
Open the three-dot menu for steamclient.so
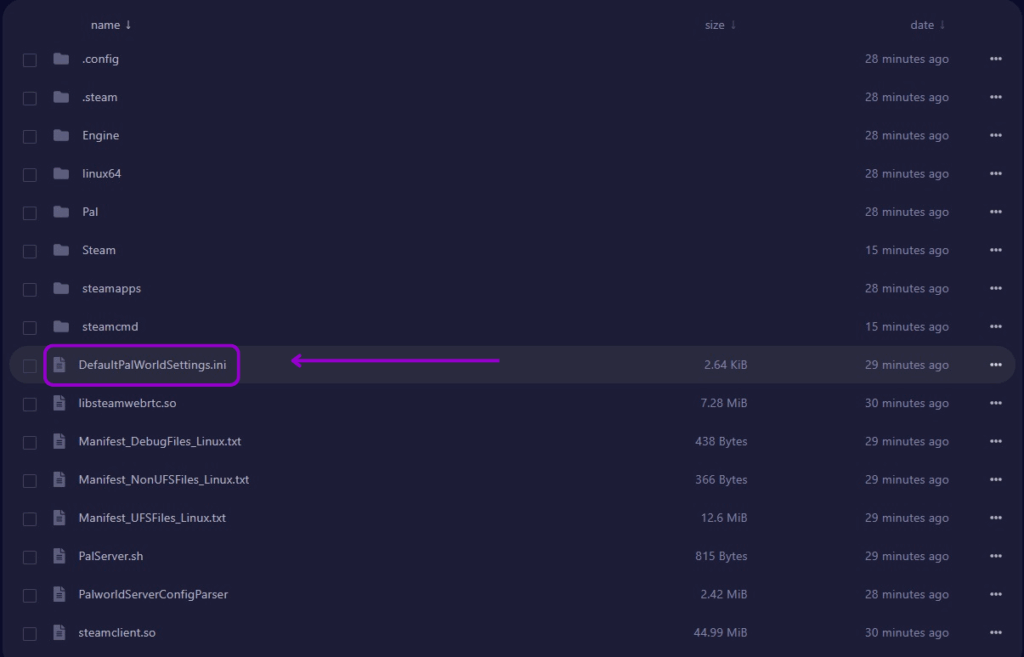click(996, 633)
